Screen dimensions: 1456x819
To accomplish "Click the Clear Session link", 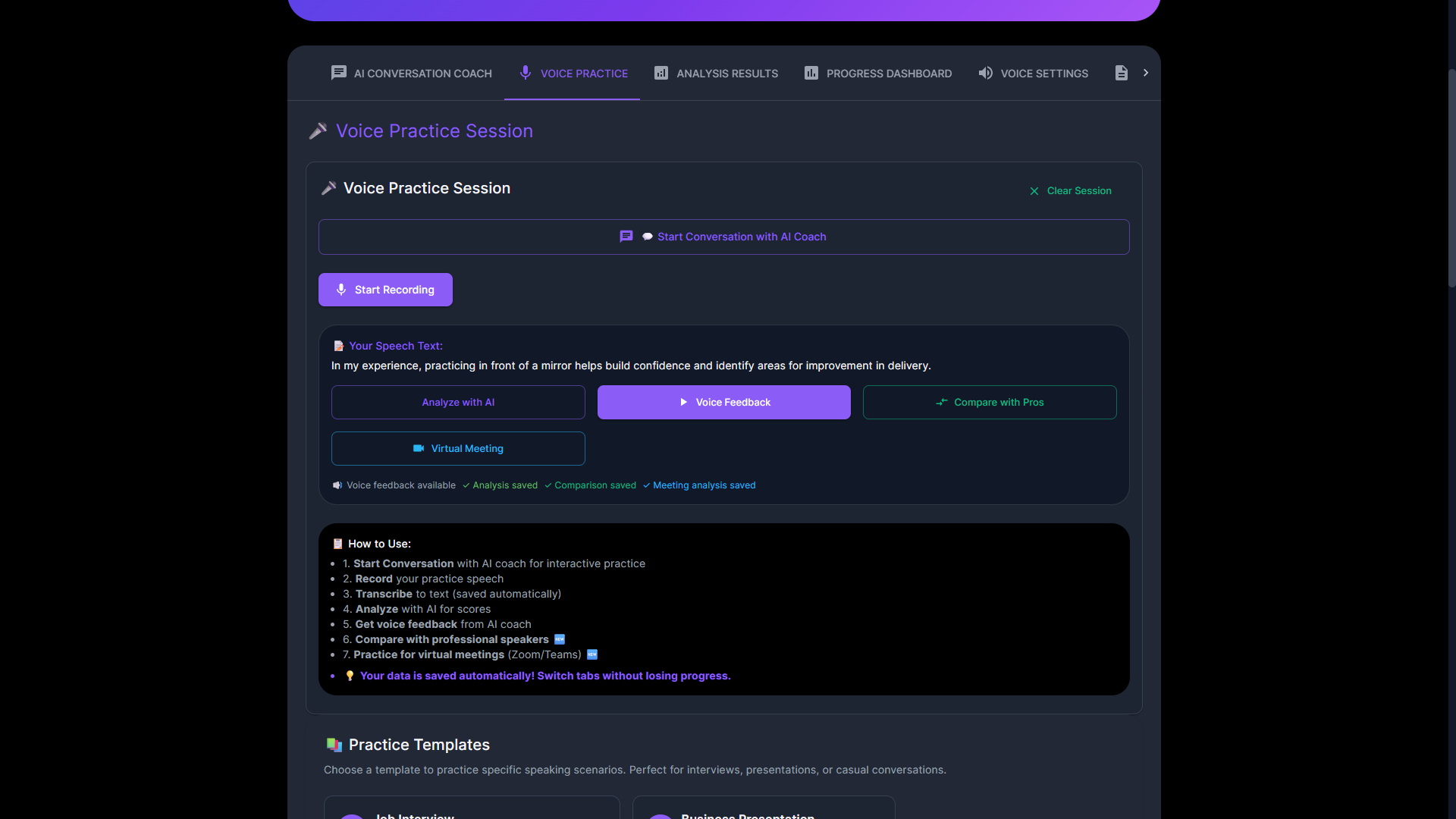I will click(1078, 191).
